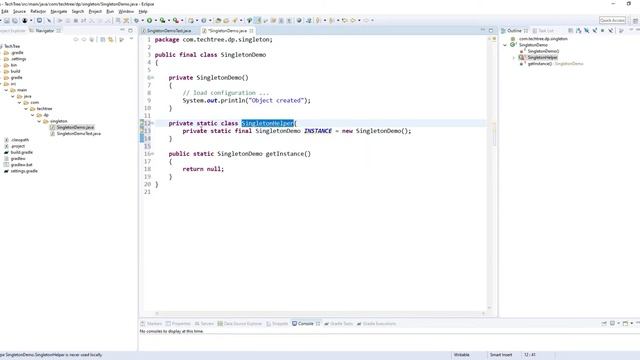The image size is (640, 360).
Task: Collapse the singleton folder in Navigator
Action: tap(39, 121)
